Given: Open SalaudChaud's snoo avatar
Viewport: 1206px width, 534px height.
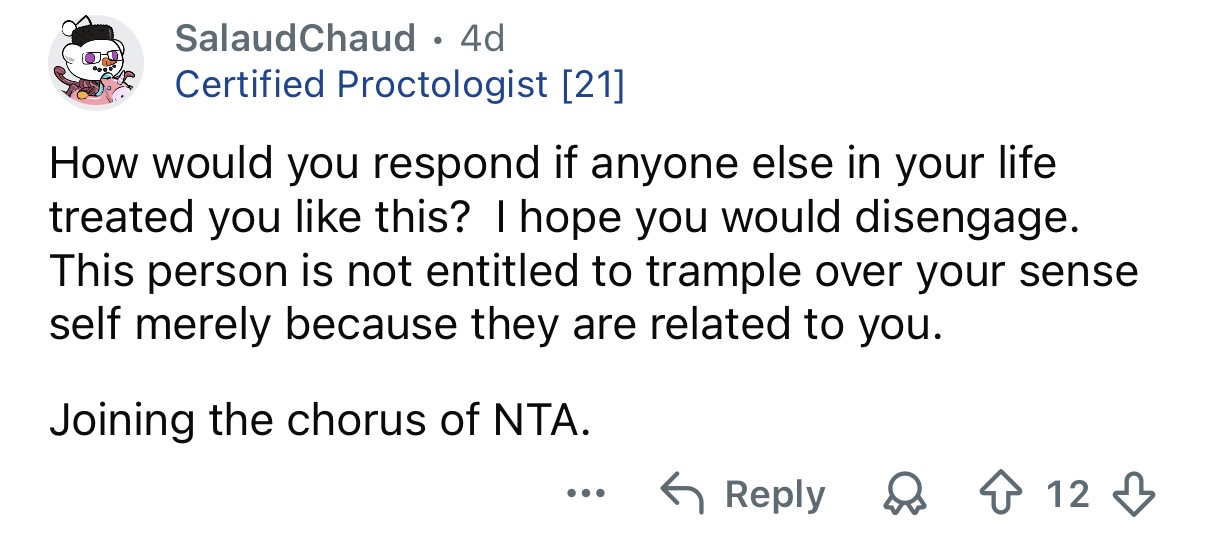Looking at the screenshot, I should pyautogui.click(x=95, y=62).
